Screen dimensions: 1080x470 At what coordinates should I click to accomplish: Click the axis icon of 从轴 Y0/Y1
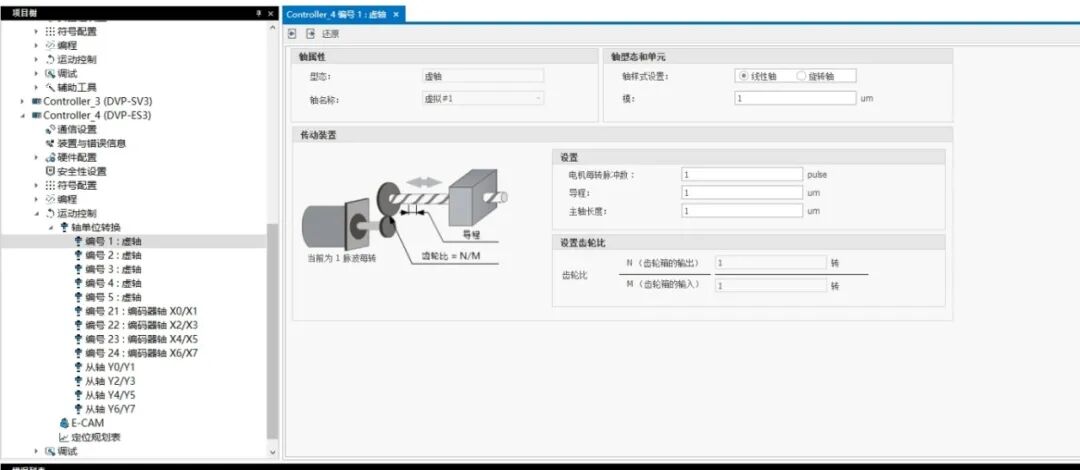(79, 367)
